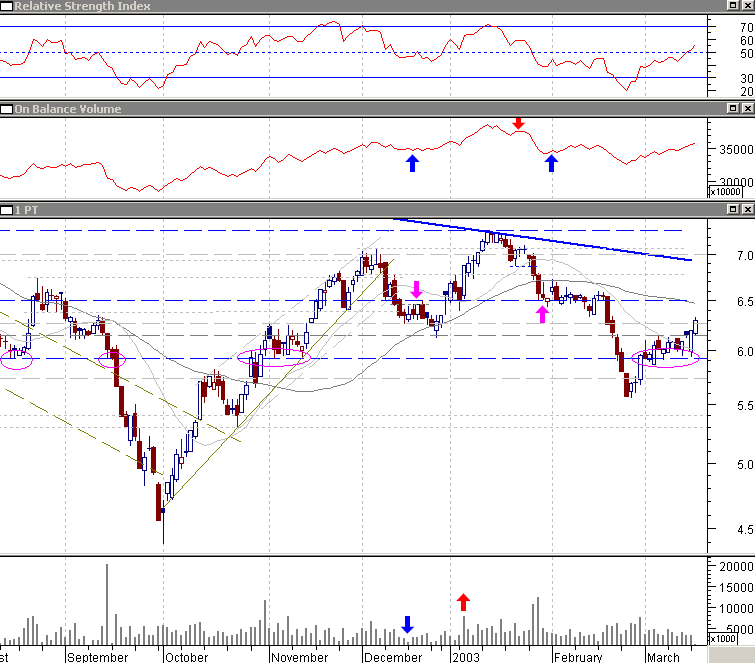Click the October date axis label

[186, 657]
